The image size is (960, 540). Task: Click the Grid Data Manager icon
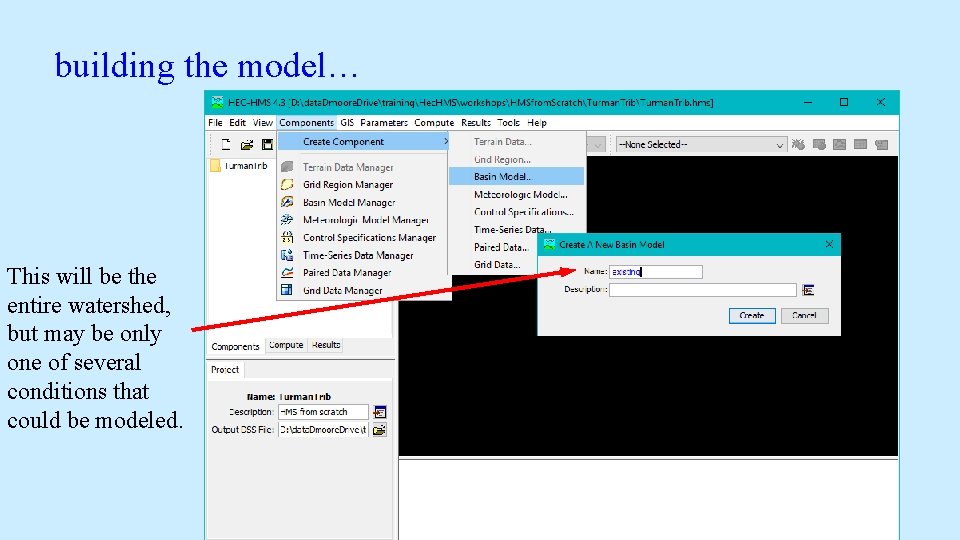[x=287, y=290]
